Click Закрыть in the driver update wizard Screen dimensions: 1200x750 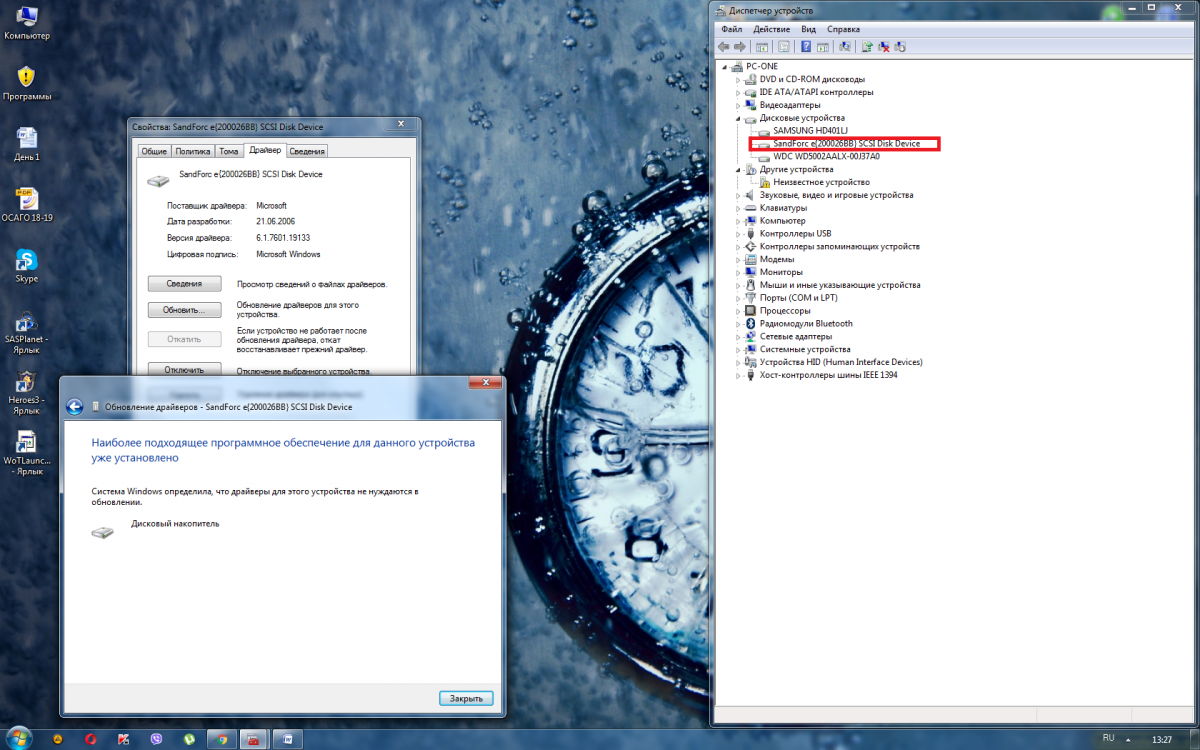[466, 698]
